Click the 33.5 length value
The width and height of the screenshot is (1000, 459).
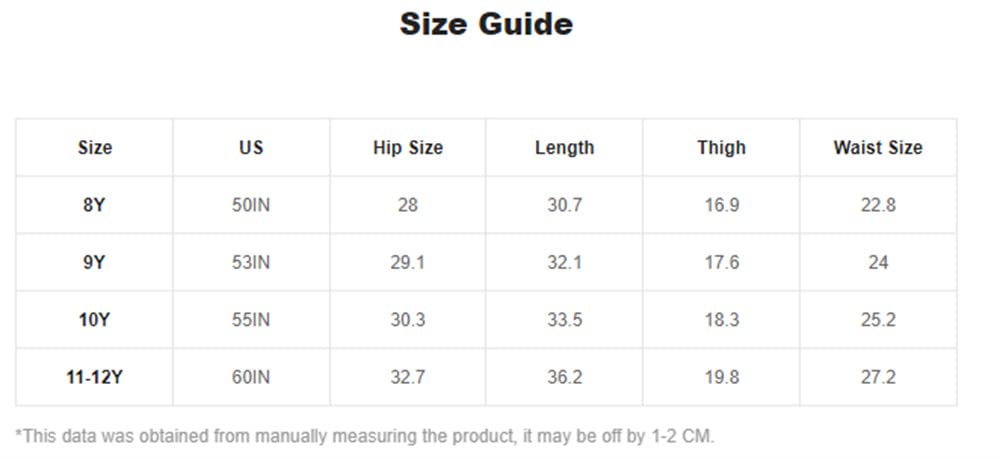(x=564, y=320)
